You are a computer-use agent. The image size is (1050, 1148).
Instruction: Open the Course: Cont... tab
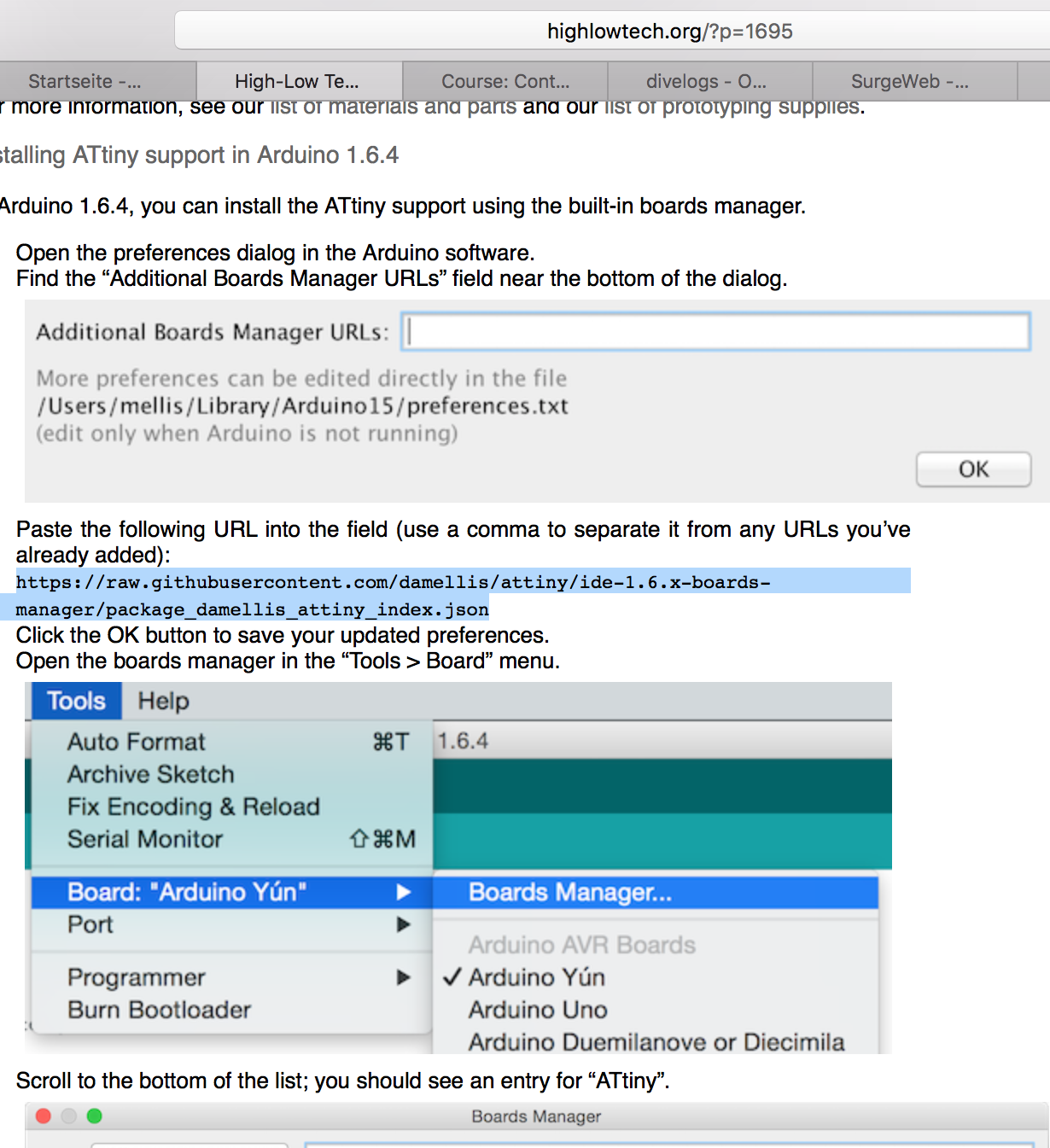(x=505, y=81)
